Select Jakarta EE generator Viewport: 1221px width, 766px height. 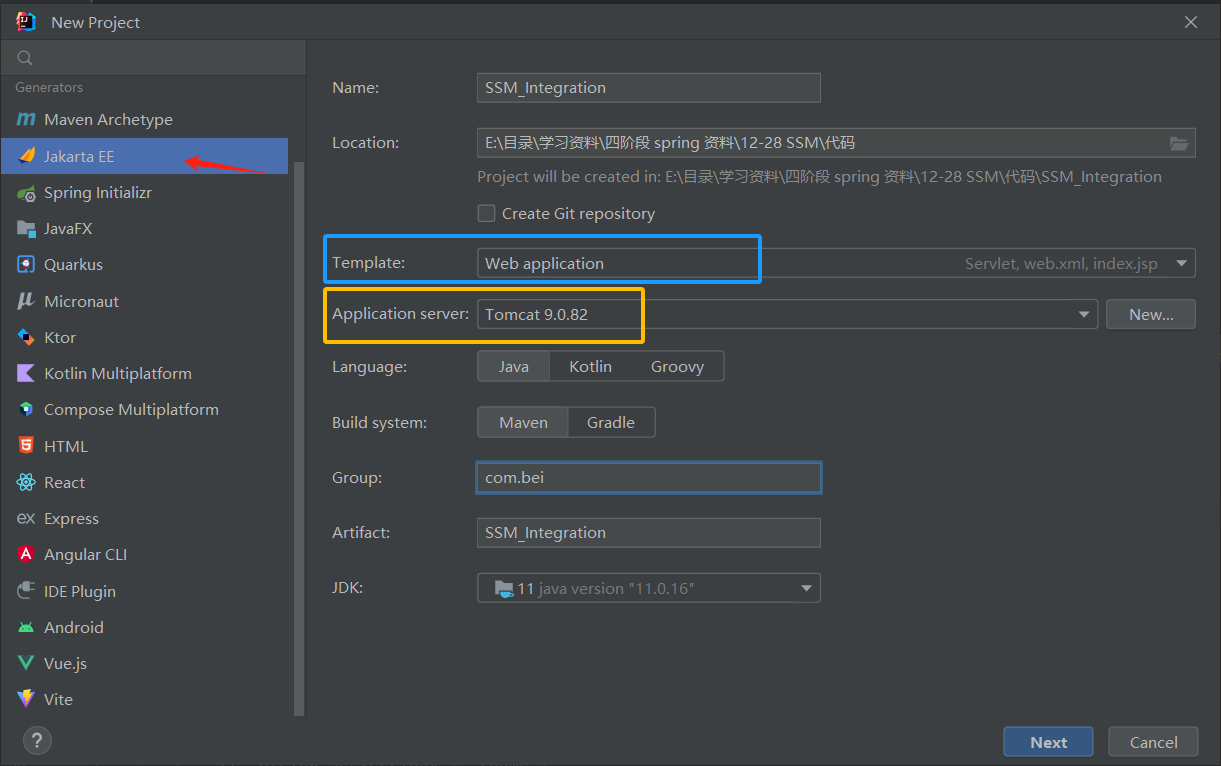[145, 156]
